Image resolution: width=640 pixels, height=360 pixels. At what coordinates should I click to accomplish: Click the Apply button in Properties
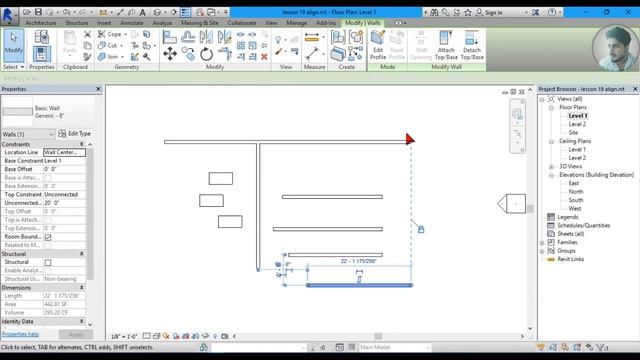pyautogui.click(x=76, y=334)
